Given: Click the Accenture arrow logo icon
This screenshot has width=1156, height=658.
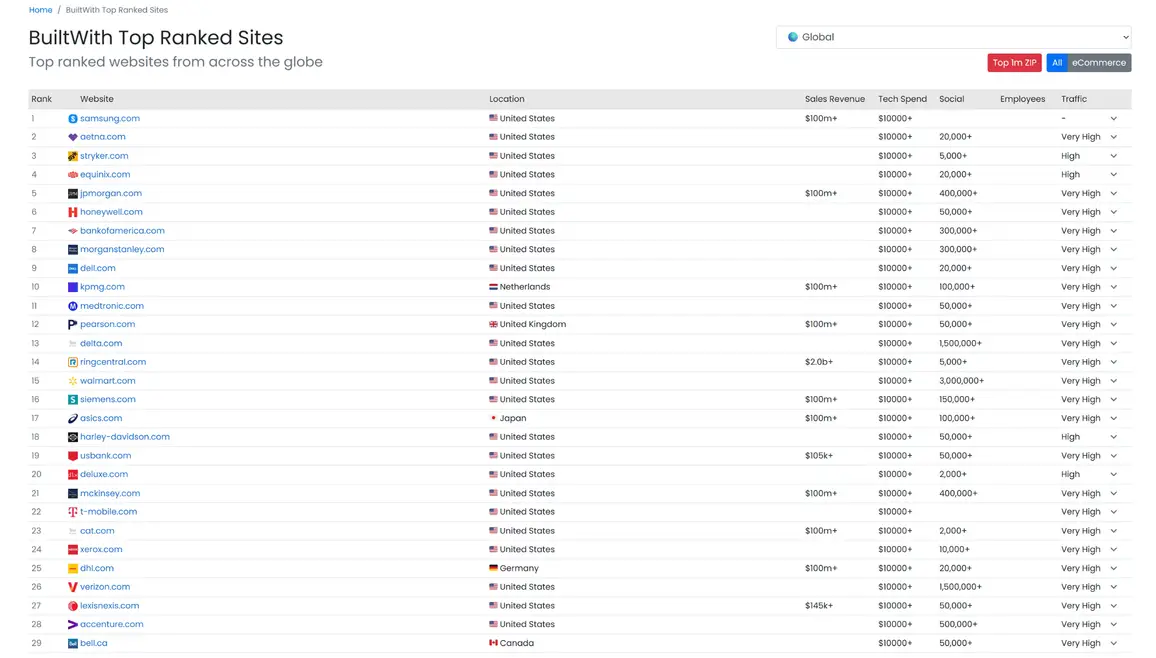Looking at the screenshot, I should tap(73, 625).
